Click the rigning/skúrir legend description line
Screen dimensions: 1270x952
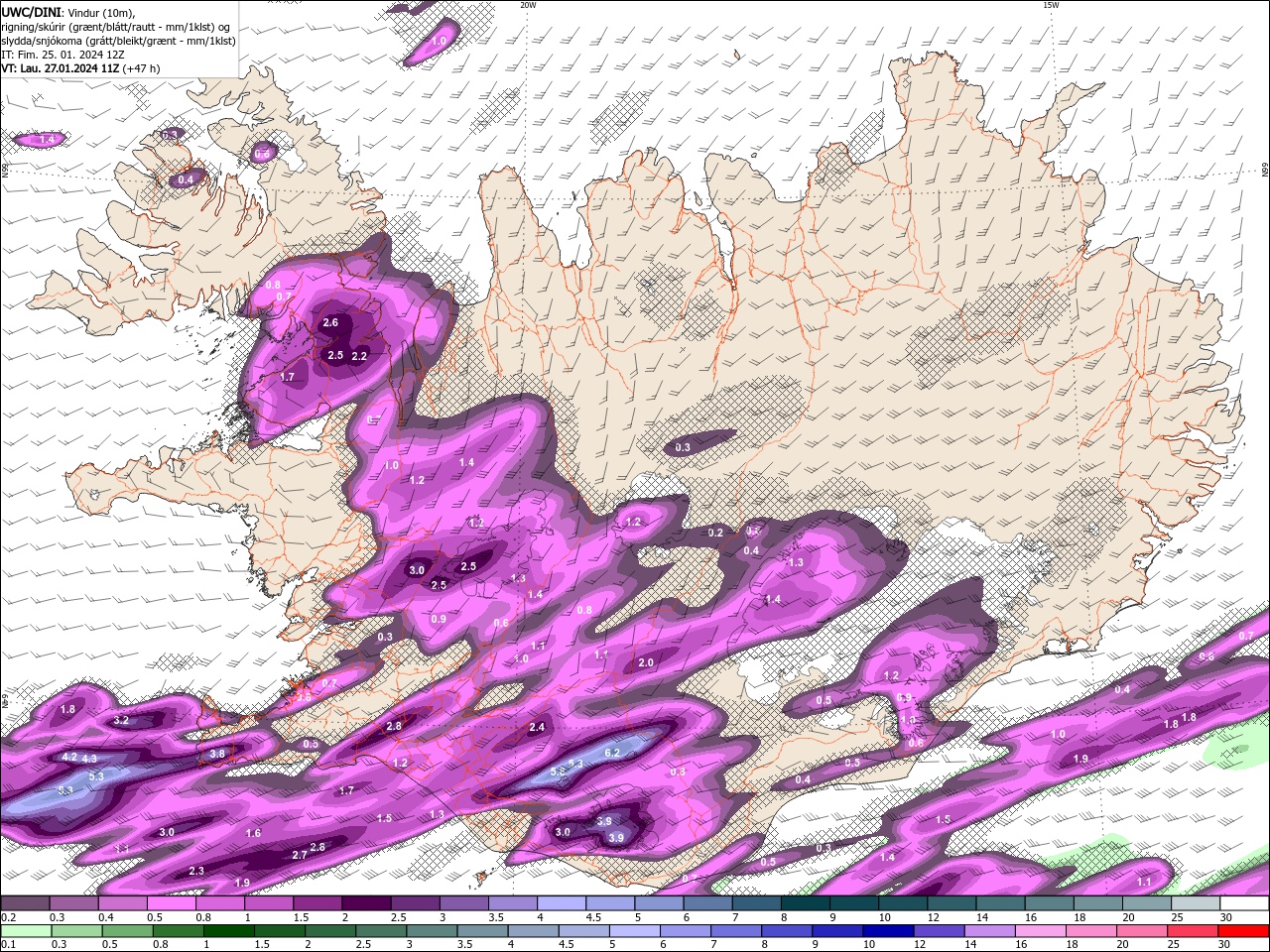pyautogui.click(x=117, y=27)
